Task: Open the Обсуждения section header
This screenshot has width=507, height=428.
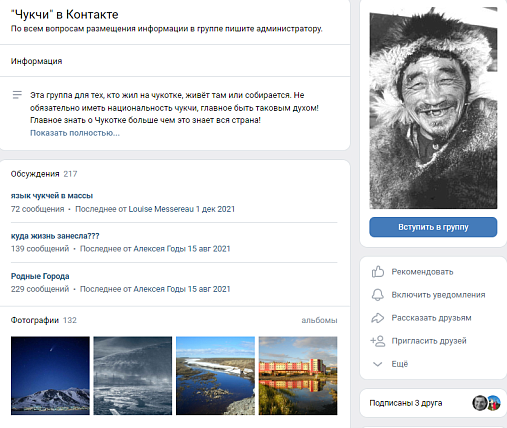Action: (35, 174)
